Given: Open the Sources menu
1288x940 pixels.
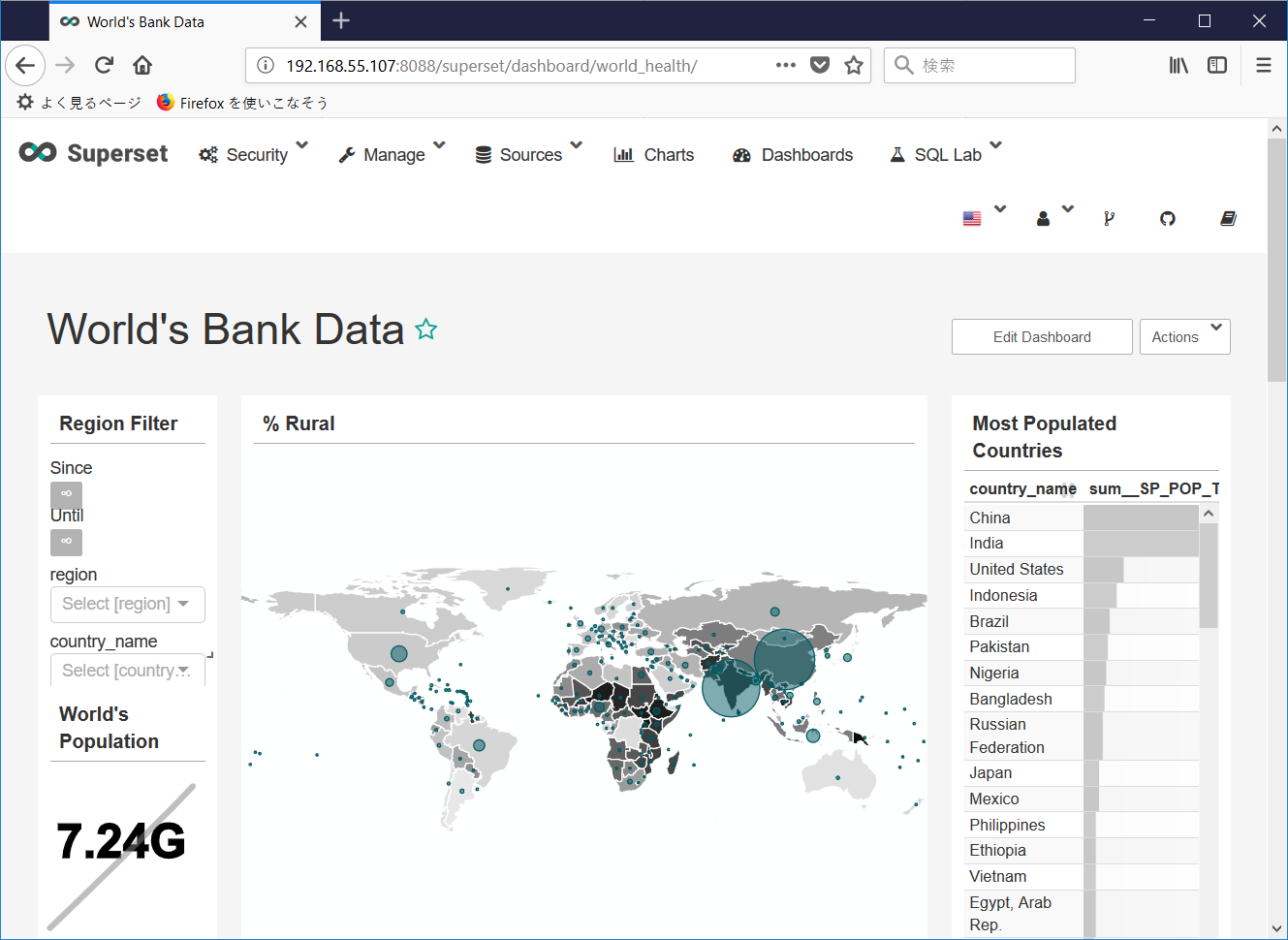Looking at the screenshot, I should click(528, 155).
